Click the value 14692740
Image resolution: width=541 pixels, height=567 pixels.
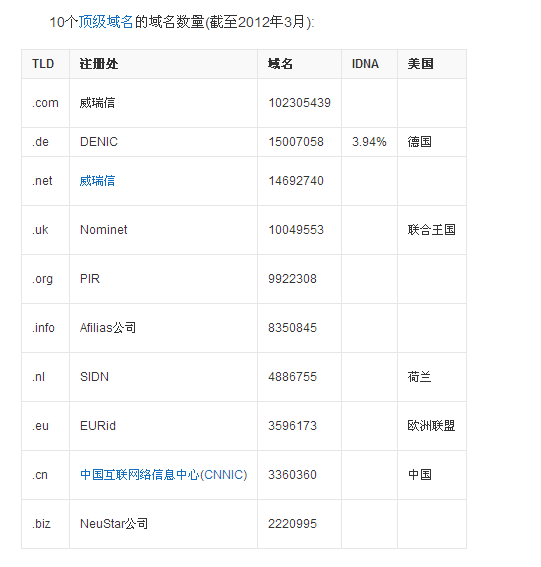click(296, 181)
